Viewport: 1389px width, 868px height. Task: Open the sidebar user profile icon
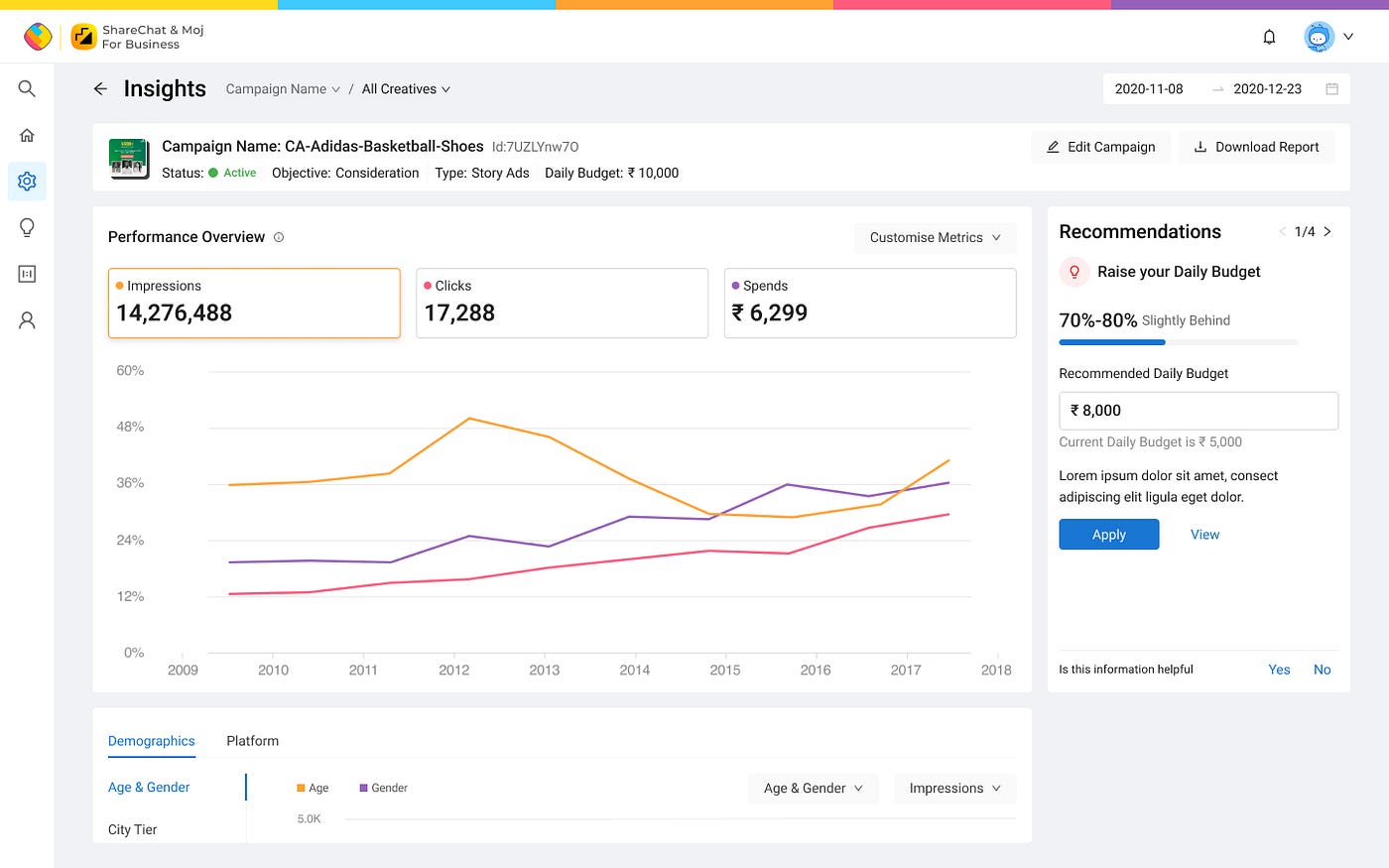27,319
